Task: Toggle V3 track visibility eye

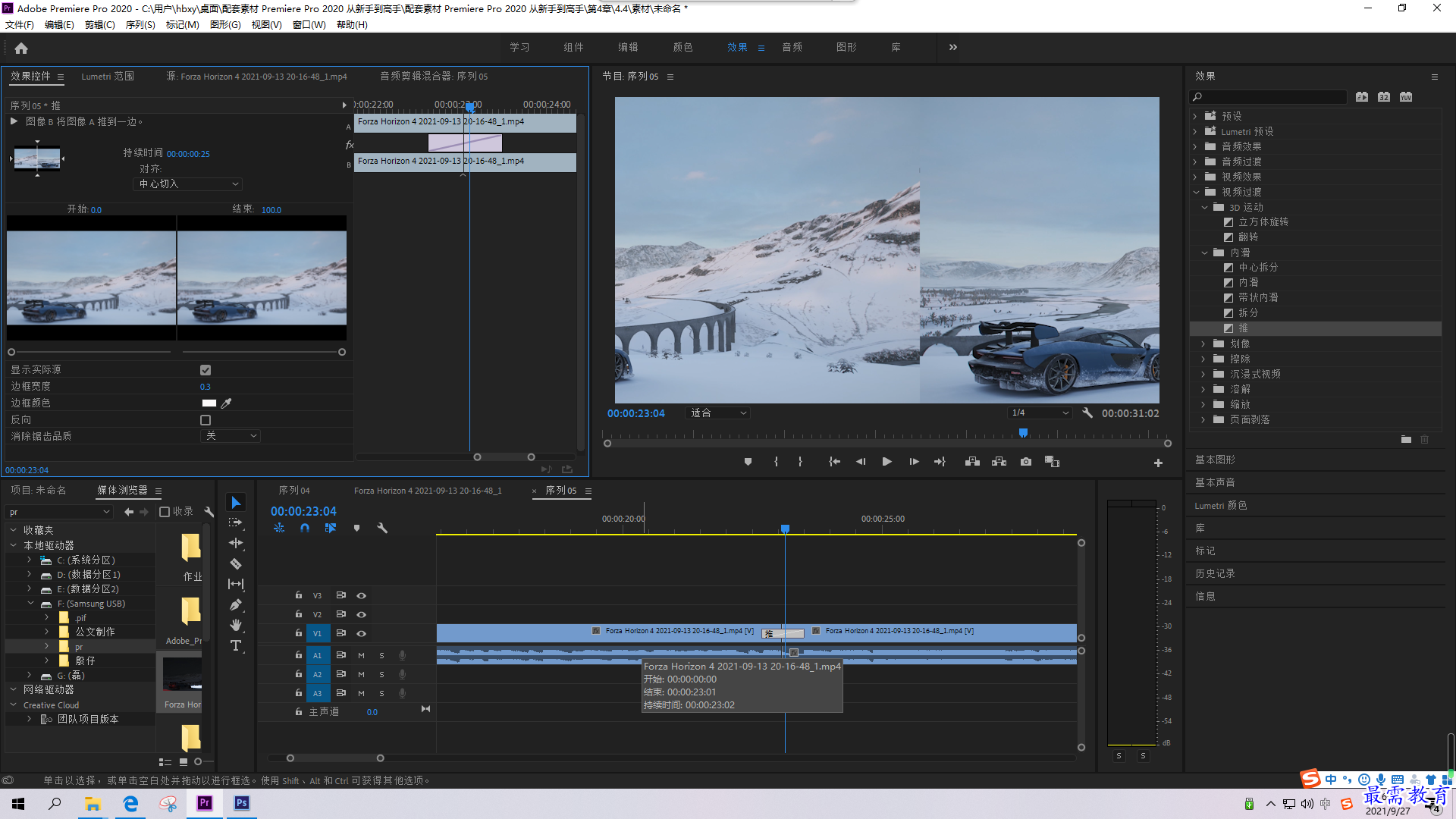Action: point(361,595)
